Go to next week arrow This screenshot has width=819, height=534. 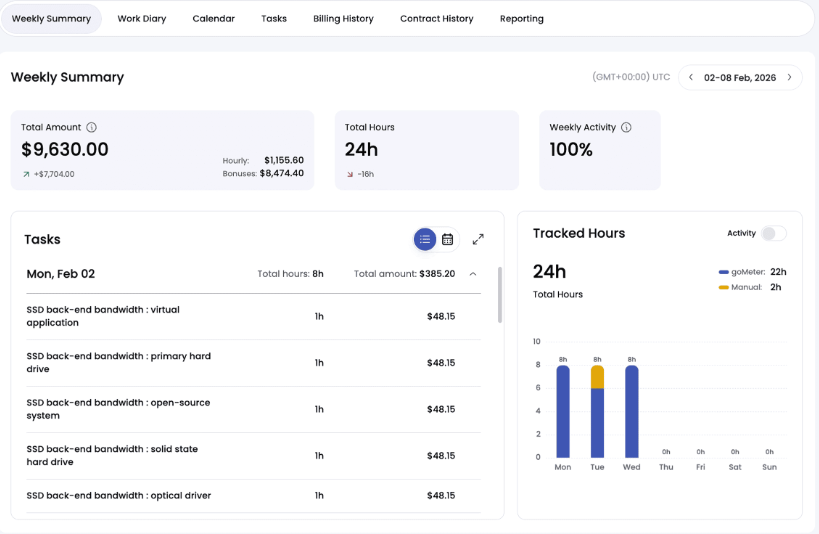(x=789, y=77)
